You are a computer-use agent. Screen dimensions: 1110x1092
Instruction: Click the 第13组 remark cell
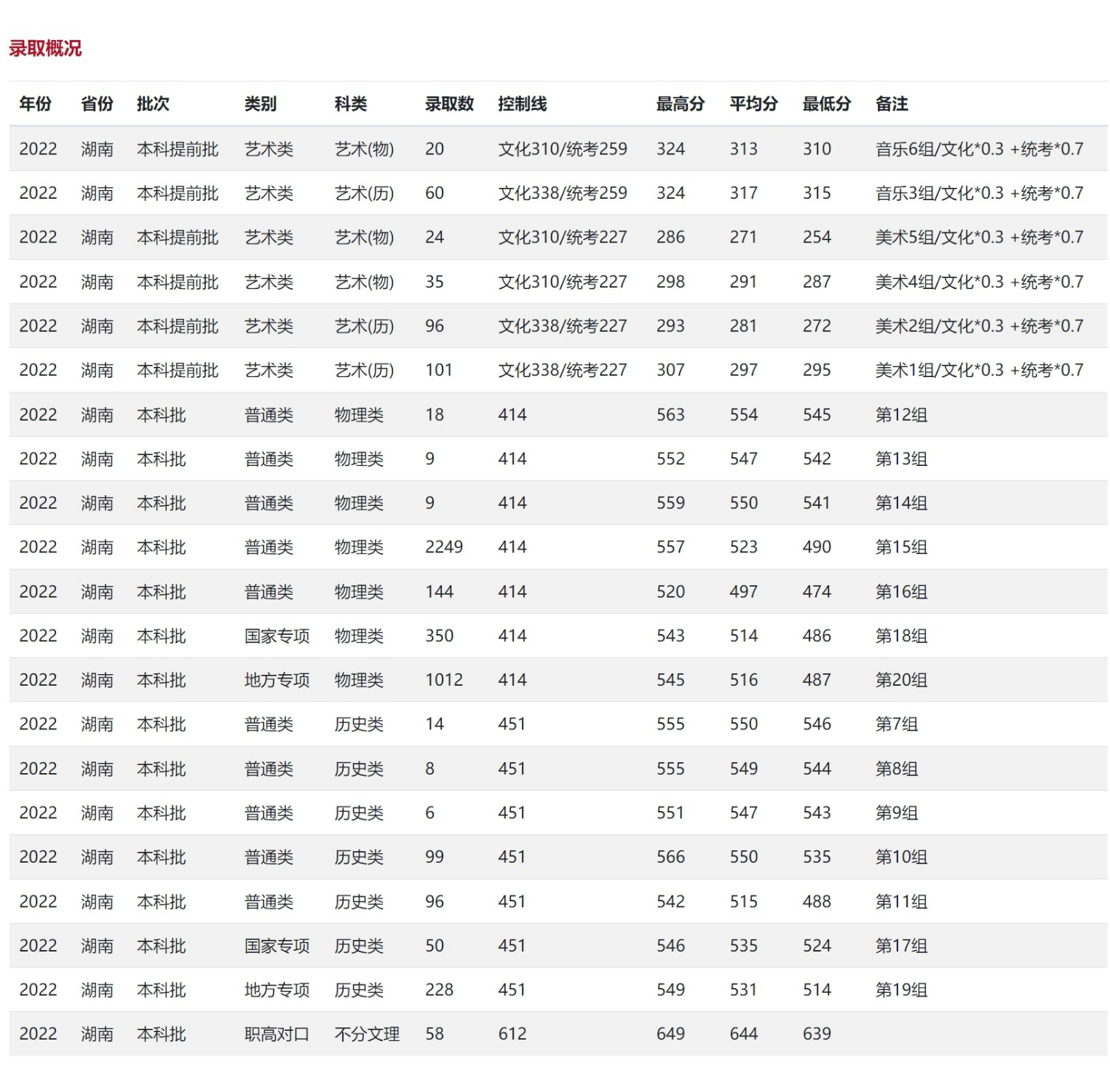(901, 459)
